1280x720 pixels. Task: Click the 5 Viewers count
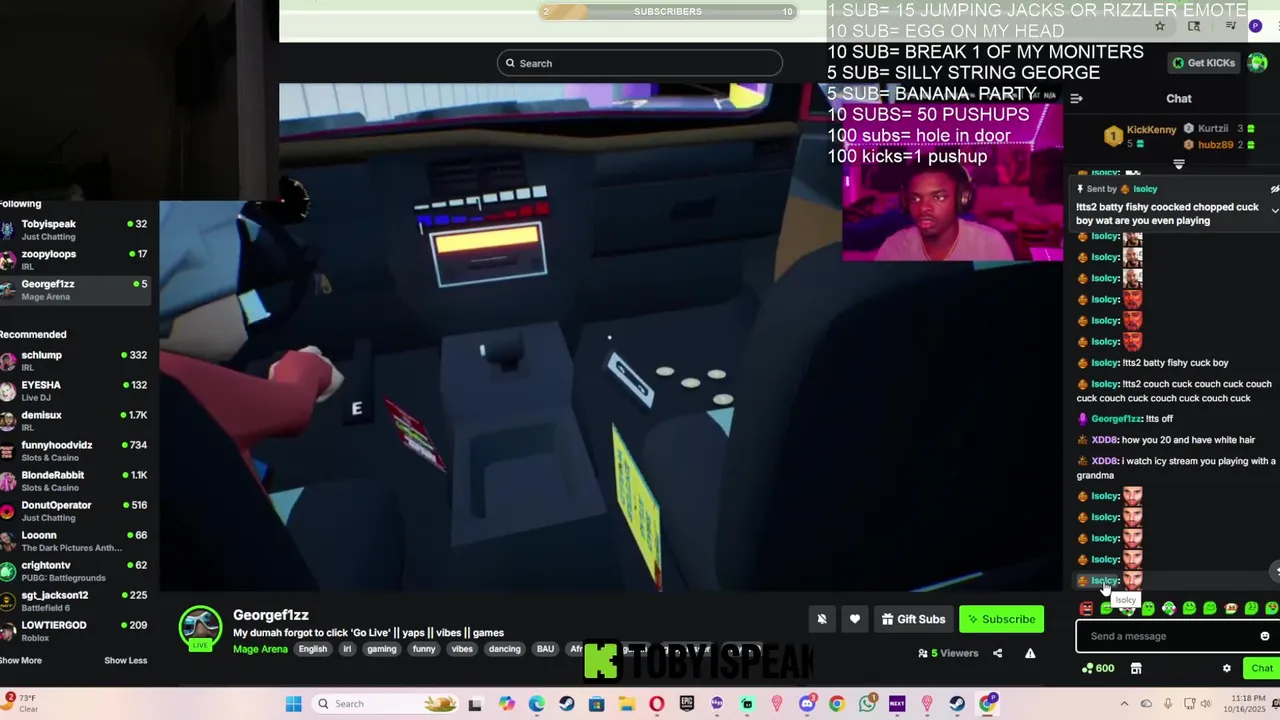tap(947, 653)
